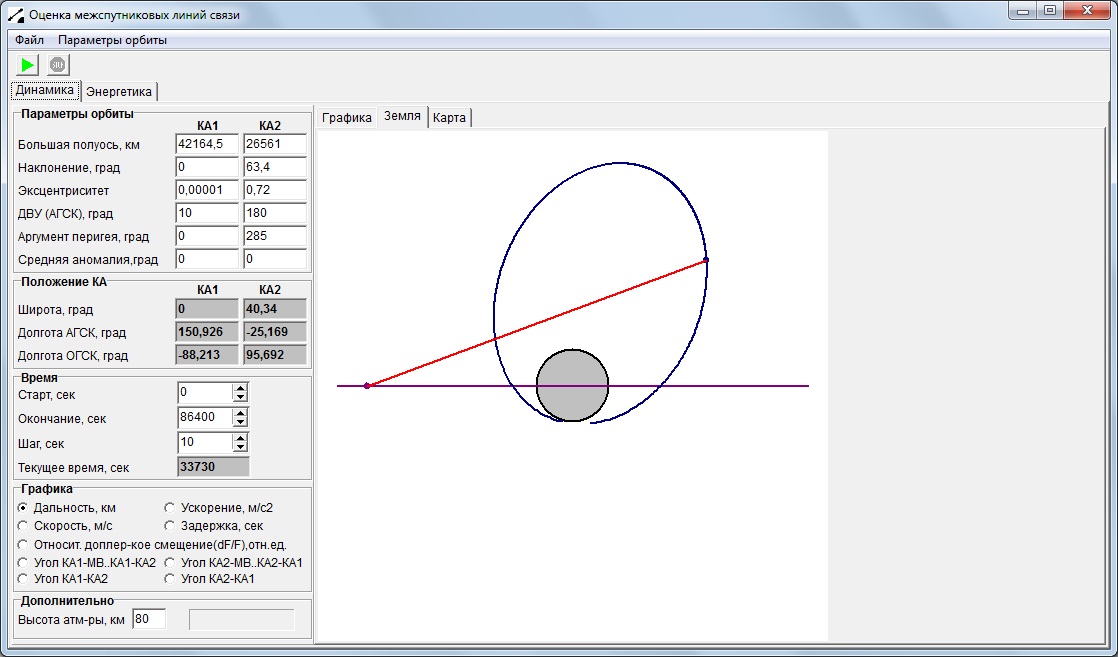This screenshot has width=1118, height=657.
Task: Click the КА1 Эксцентриситет field 0,00001
Action: point(207,190)
